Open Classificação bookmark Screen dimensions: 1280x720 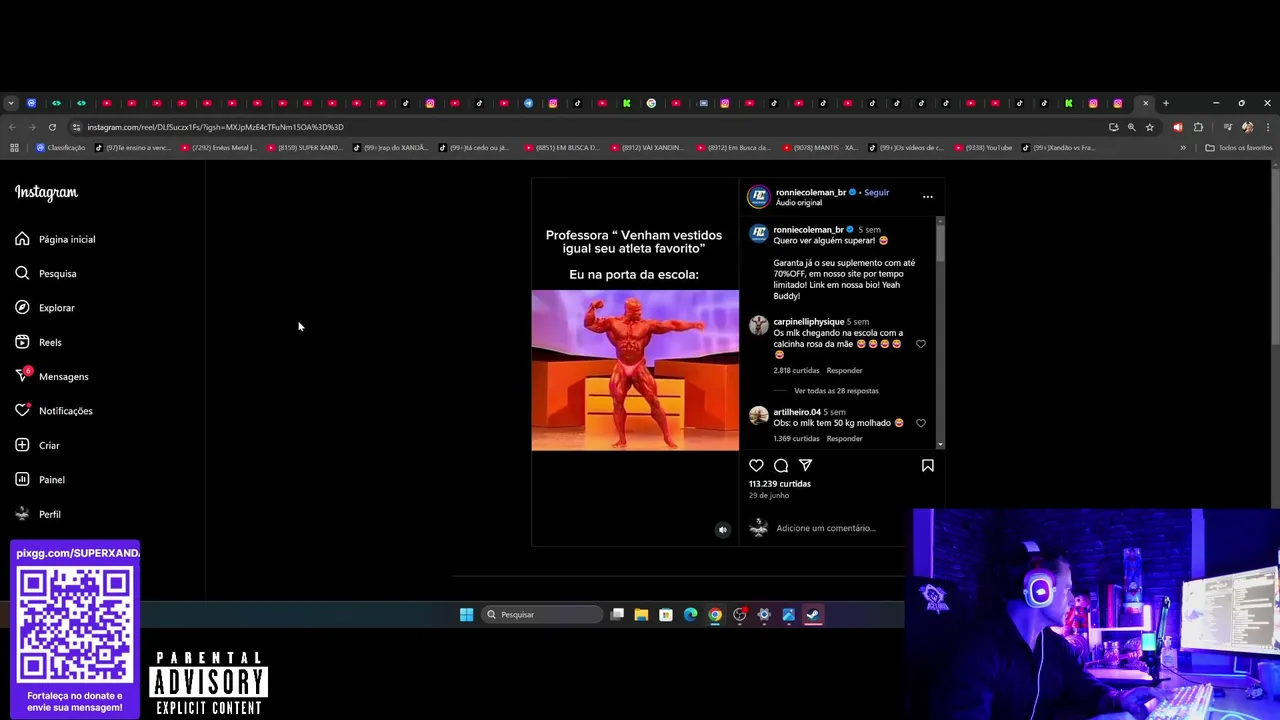(61, 148)
